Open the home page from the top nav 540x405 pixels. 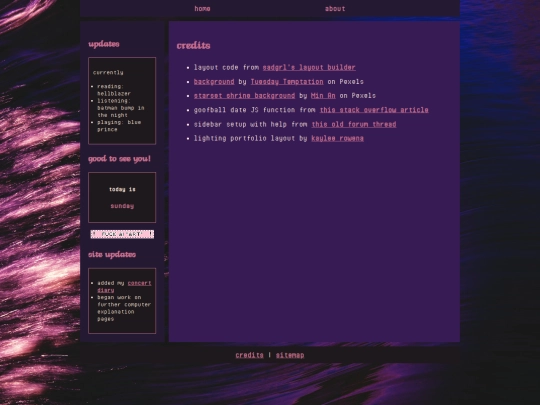click(202, 9)
